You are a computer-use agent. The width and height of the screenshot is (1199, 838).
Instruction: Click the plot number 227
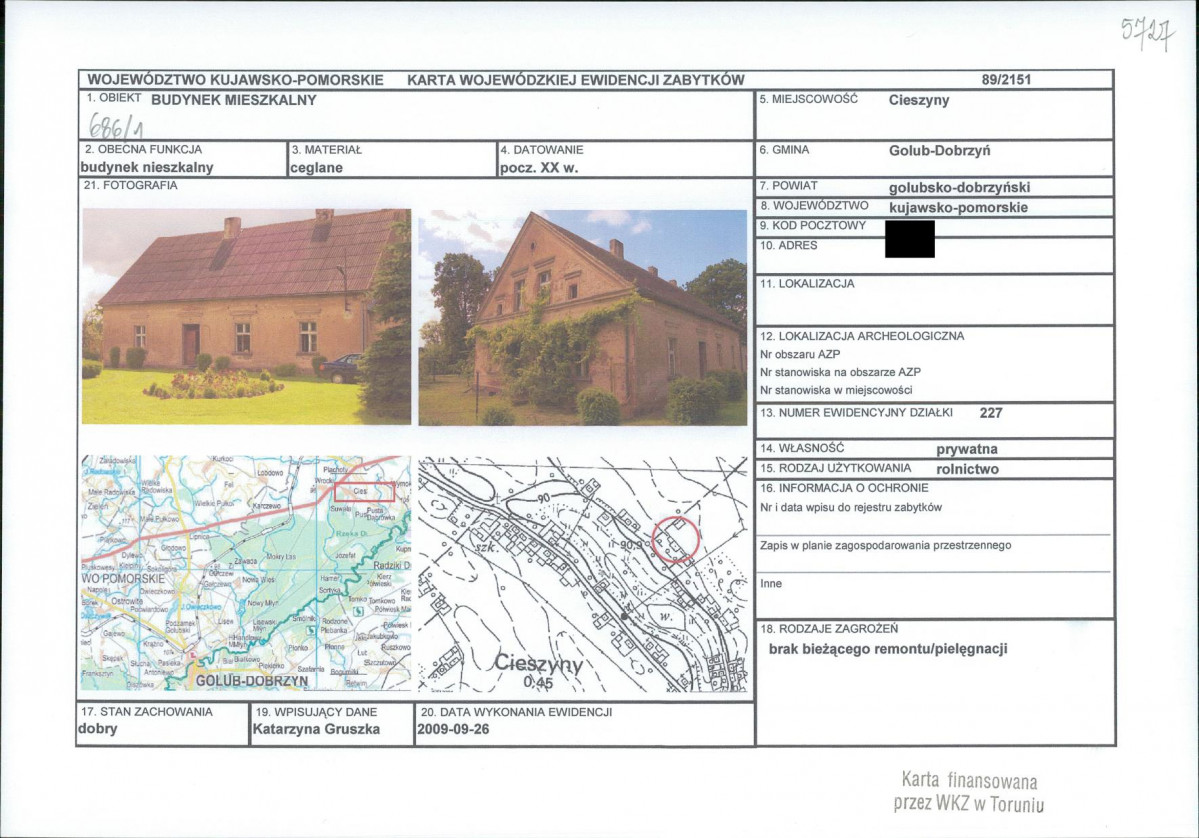(991, 413)
